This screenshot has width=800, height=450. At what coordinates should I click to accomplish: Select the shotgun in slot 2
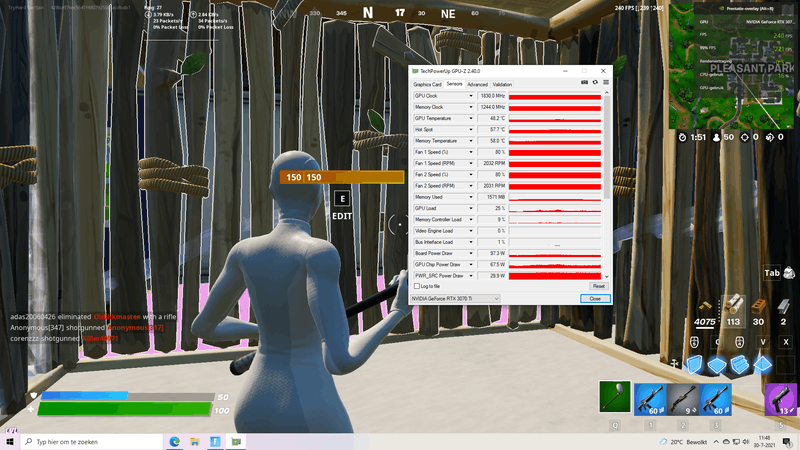(x=683, y=399)
